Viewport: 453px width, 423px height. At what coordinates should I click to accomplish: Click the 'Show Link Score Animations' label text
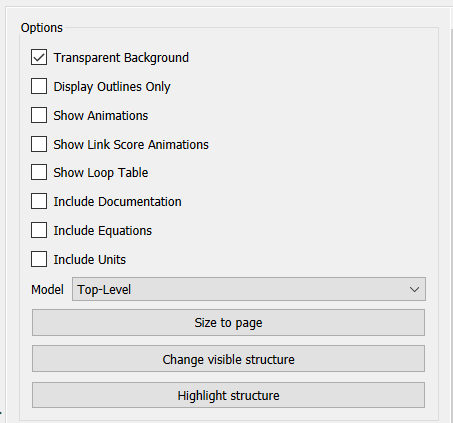[x=131, y=145]
